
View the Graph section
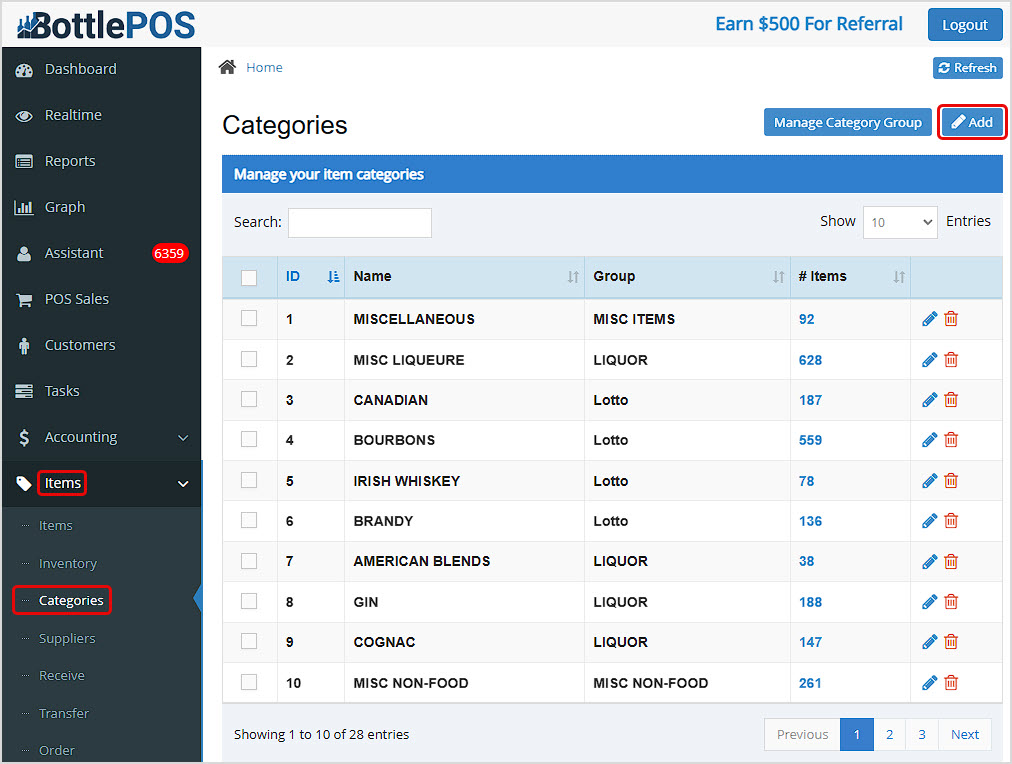coord(64,207)
